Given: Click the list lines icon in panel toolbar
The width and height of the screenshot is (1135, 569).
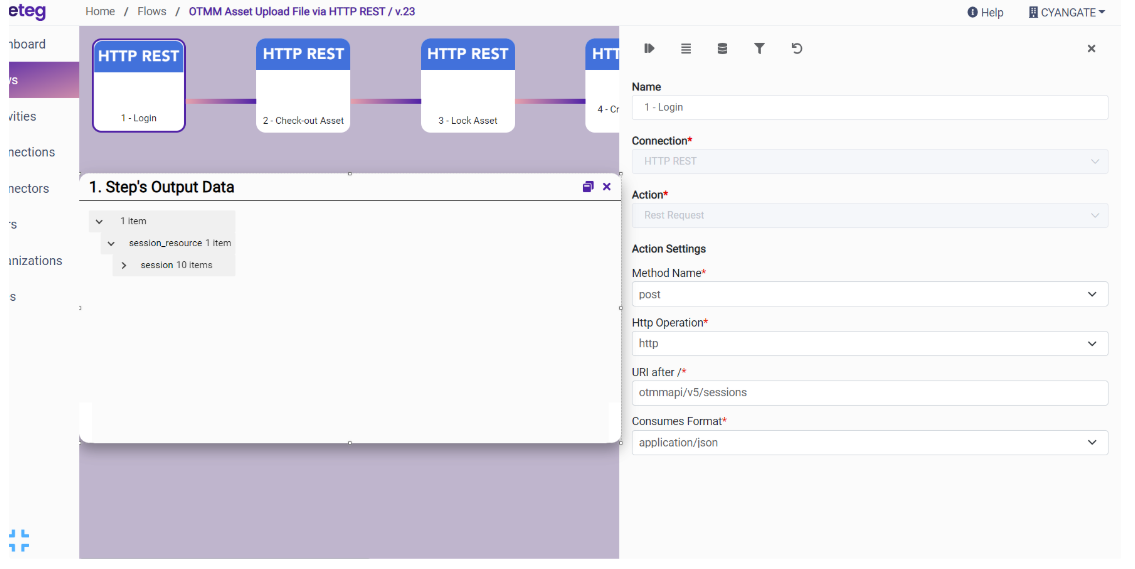Looking at the screenshot, I should click(686, 48).
